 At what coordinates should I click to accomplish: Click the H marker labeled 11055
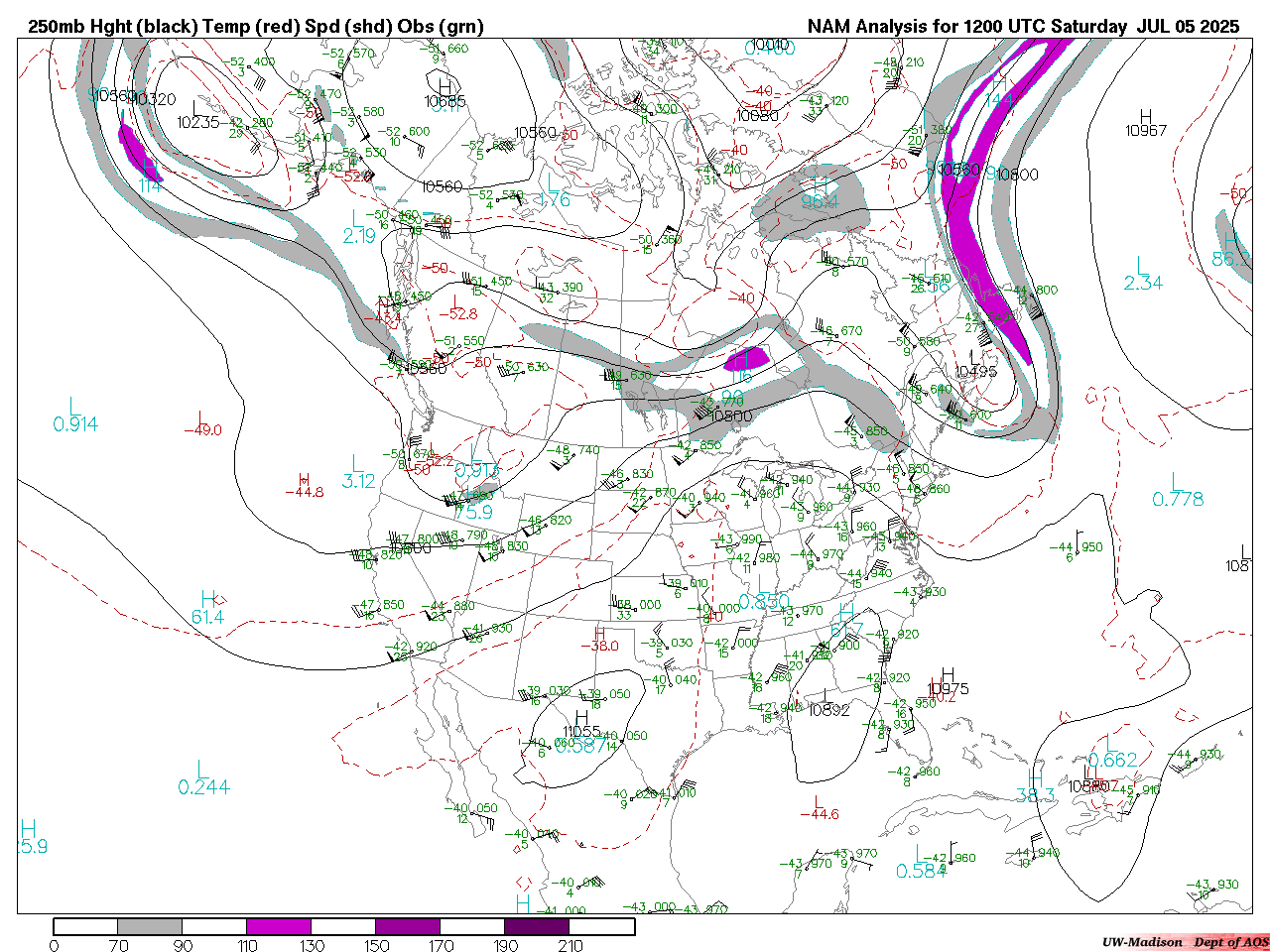(581, 718)
